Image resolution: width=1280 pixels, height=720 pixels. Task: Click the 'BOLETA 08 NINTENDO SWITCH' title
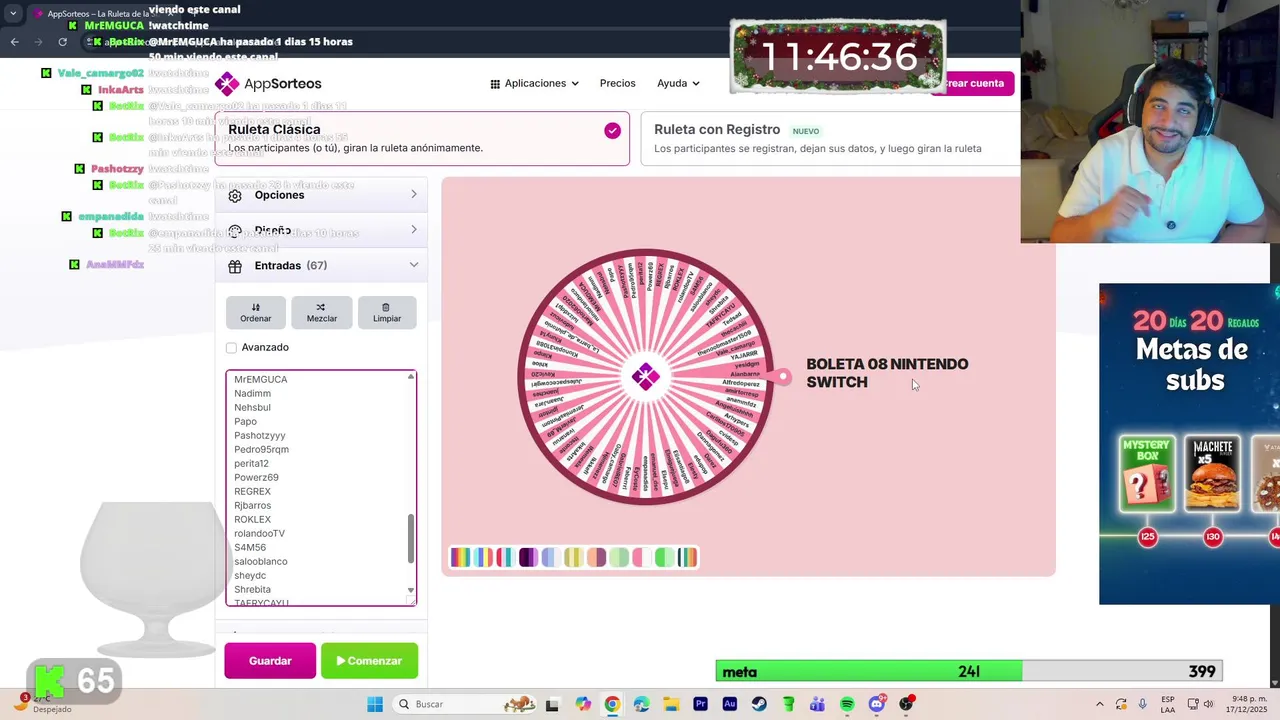[x=887, y=373]
